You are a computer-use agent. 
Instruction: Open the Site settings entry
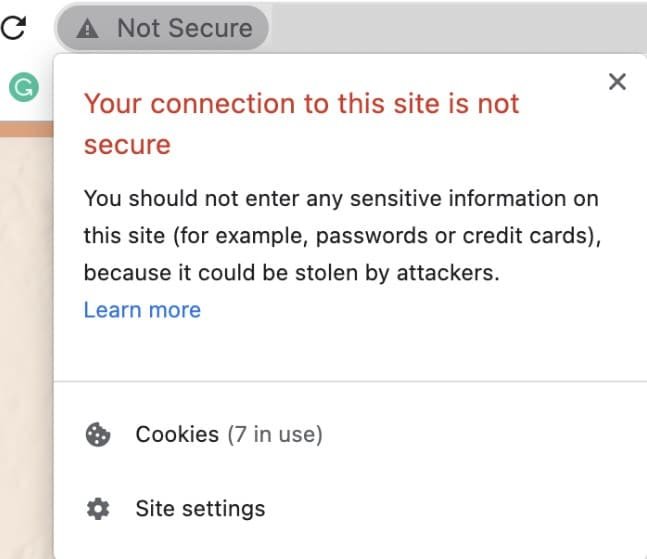tap(200, 509)
